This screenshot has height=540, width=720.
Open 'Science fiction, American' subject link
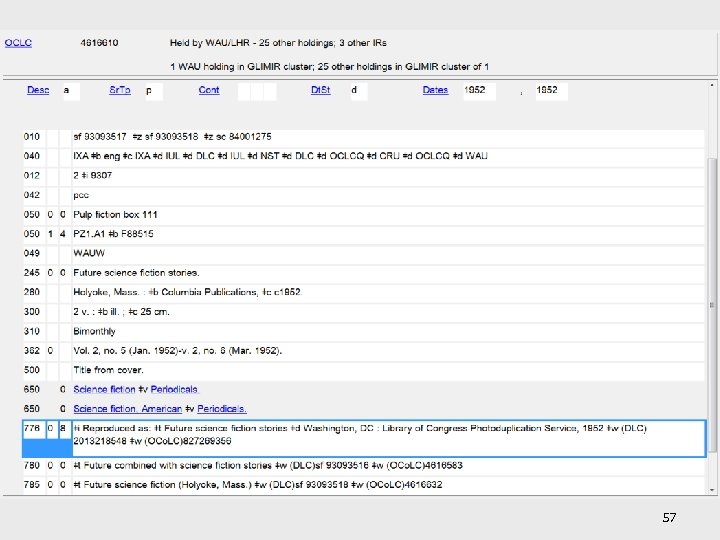coord(128,409)
